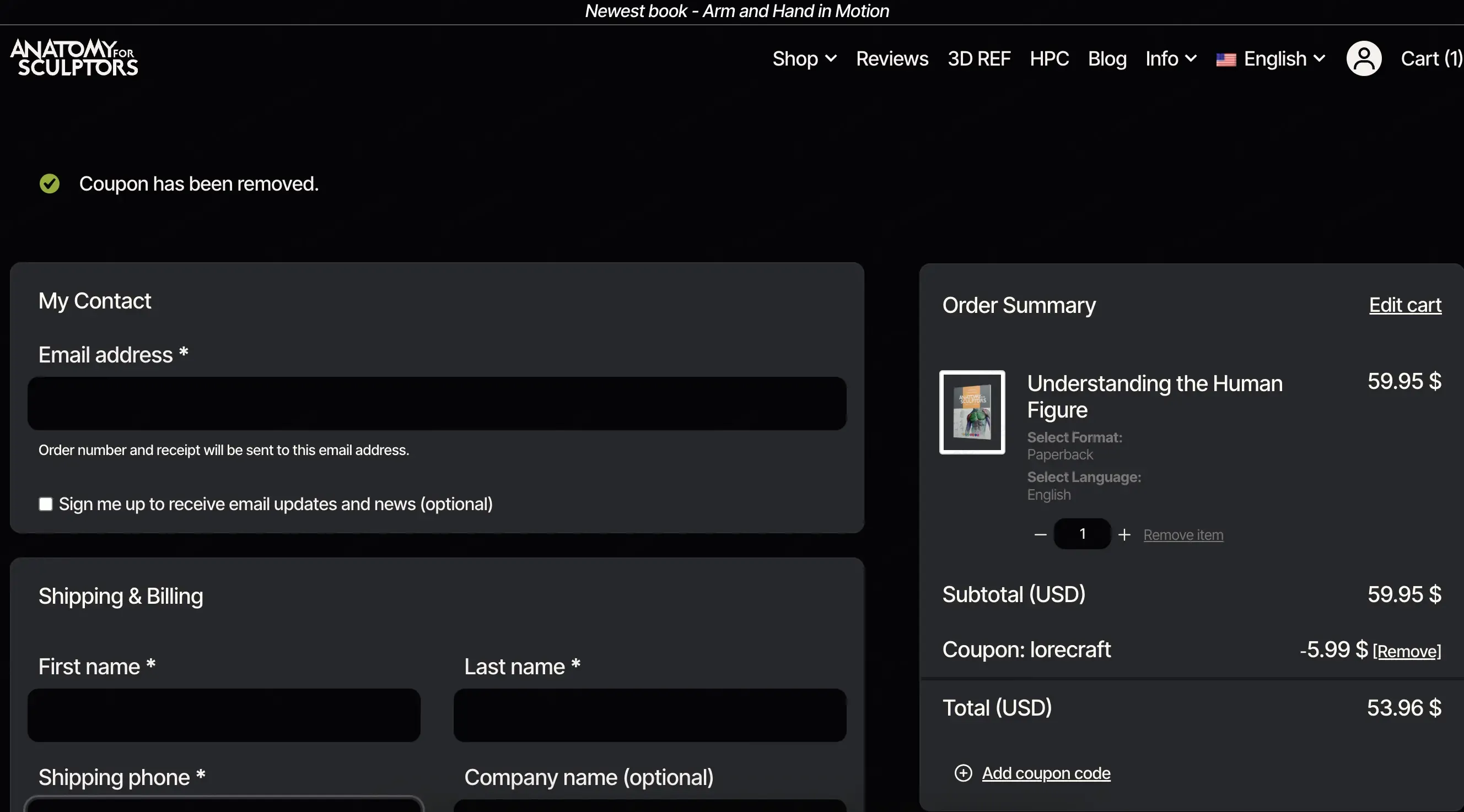Click the Understanding the Human Figure title
This screenshot has width=1464, height=812.
(1154, 396)
